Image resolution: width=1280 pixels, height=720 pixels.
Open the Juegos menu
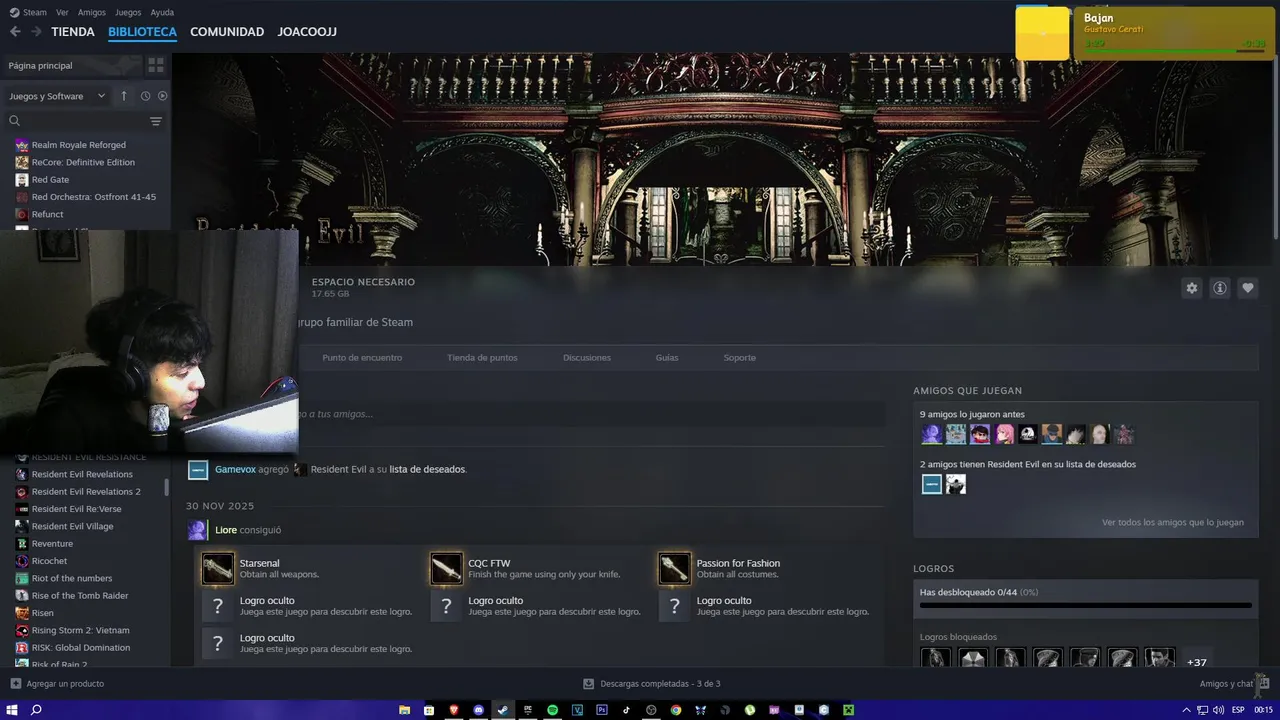tap(128, 12)
